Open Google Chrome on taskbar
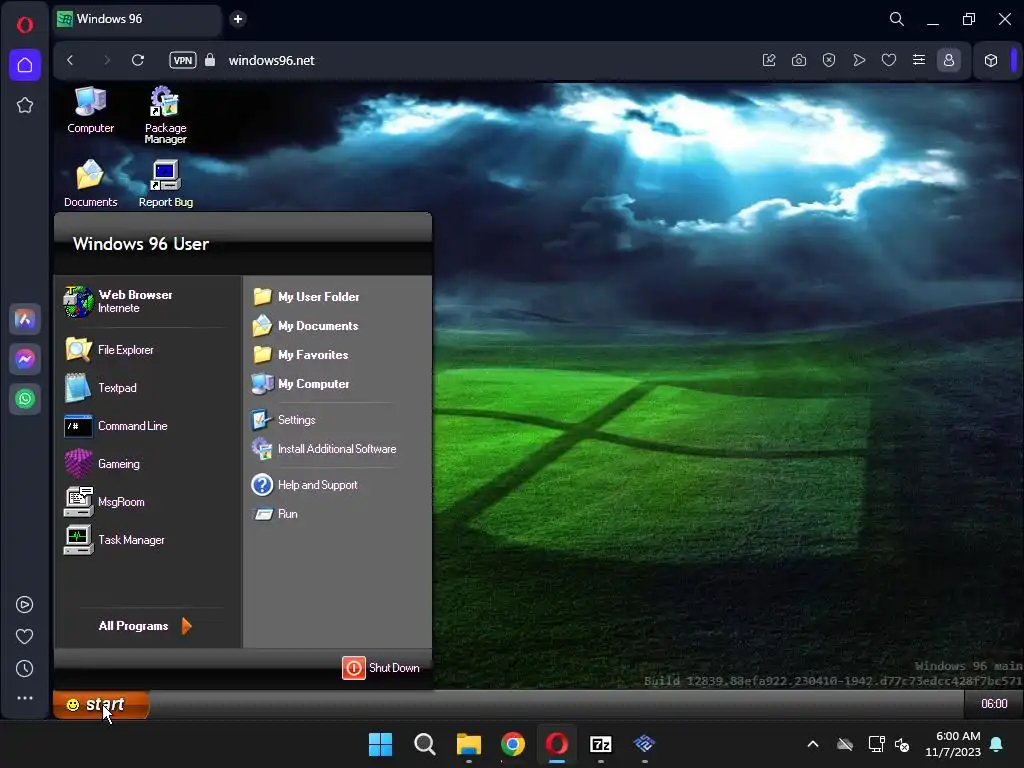This screenshot has width=1024, height=768. click(513, 744)
